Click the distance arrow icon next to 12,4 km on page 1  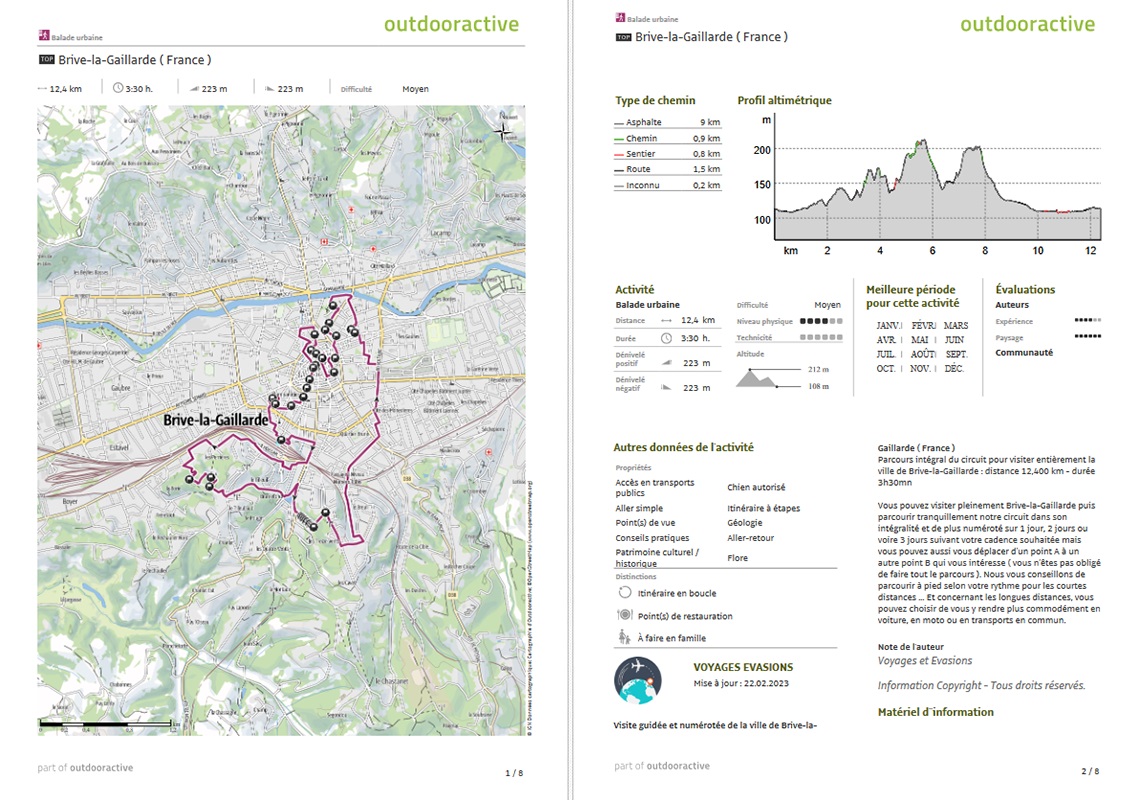42,89
